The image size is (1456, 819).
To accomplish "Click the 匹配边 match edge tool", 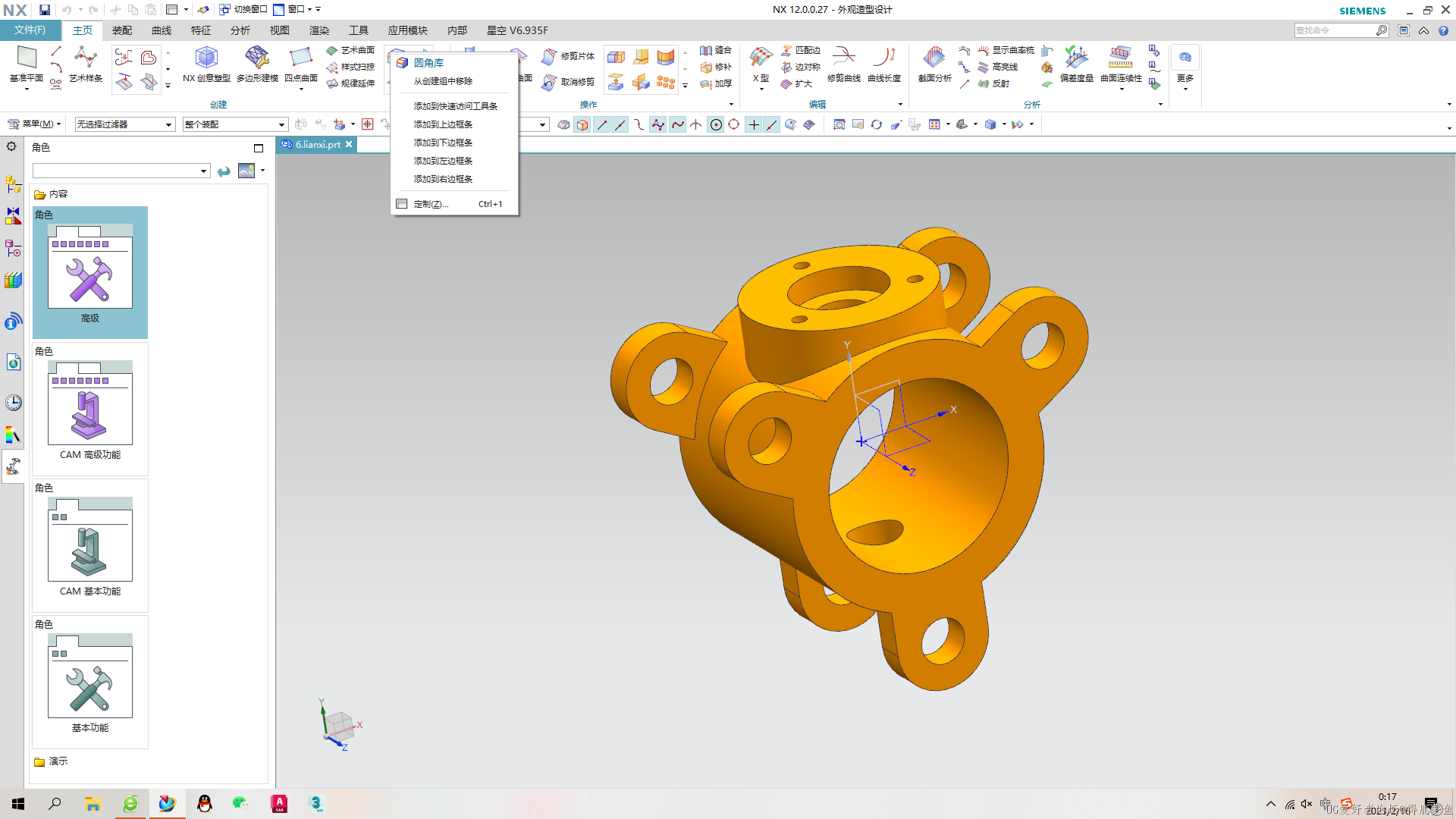I will pyautogui.click(x=801, y=50).
